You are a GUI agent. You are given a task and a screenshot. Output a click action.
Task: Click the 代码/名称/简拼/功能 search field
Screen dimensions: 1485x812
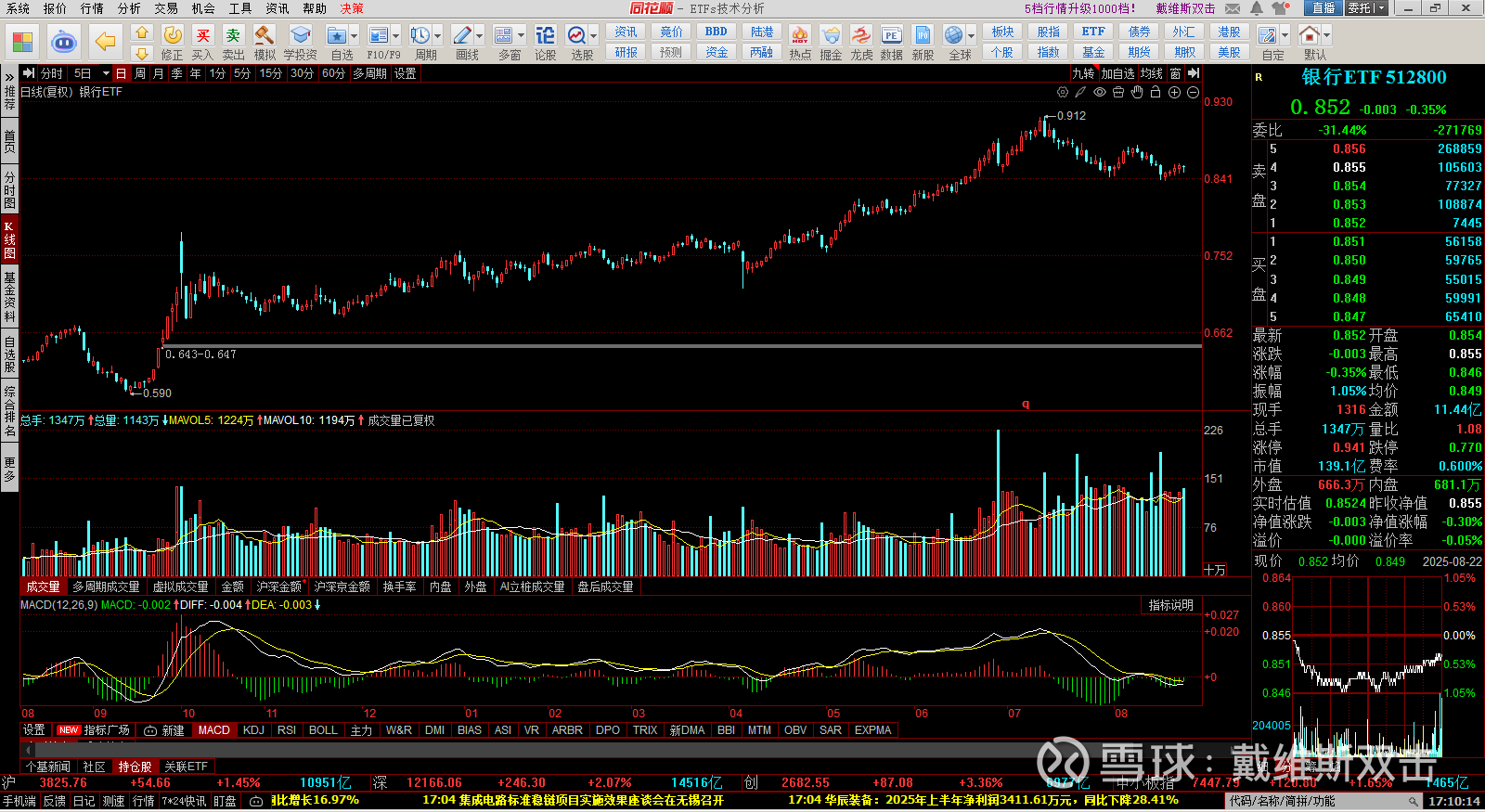[x=1324, y=801]
